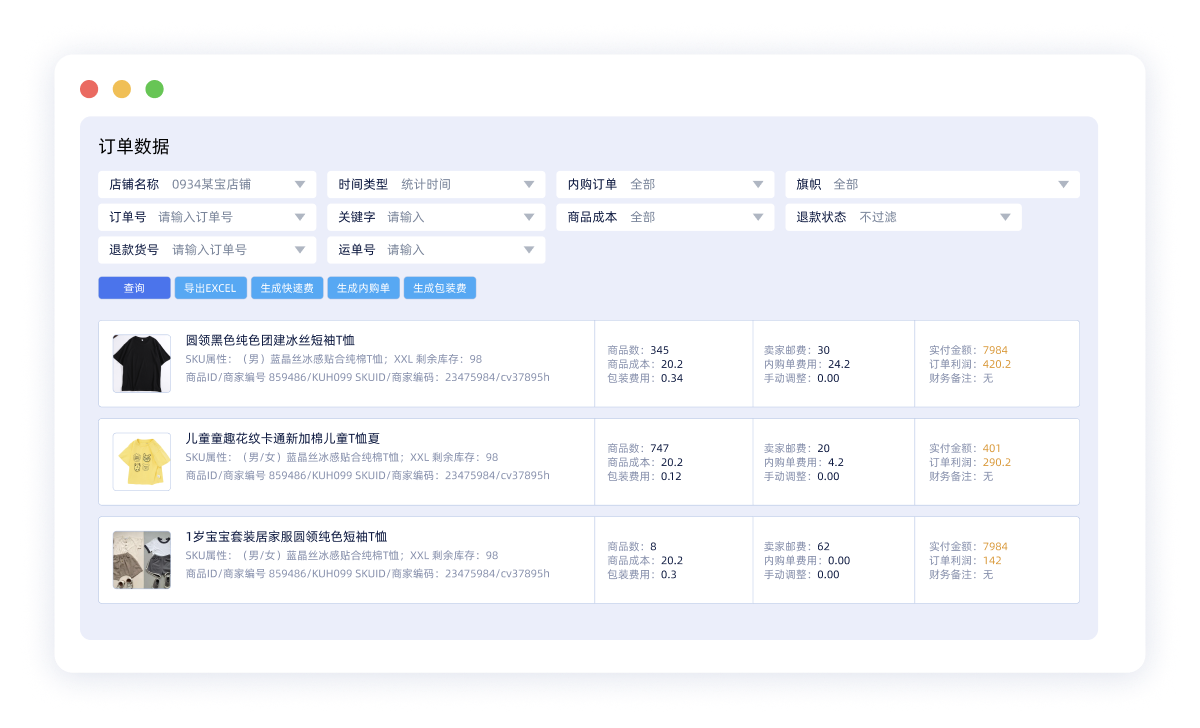Click the 生成快递费 button

coord(287,288)
